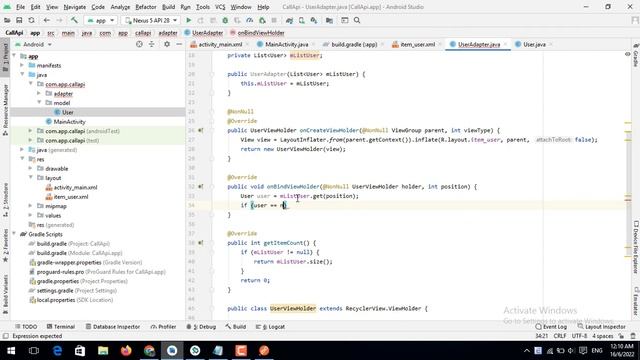This screenshot has width=640, height=360.
Task: Open File Explorer from the taskbar
Action: pos(103,351)
